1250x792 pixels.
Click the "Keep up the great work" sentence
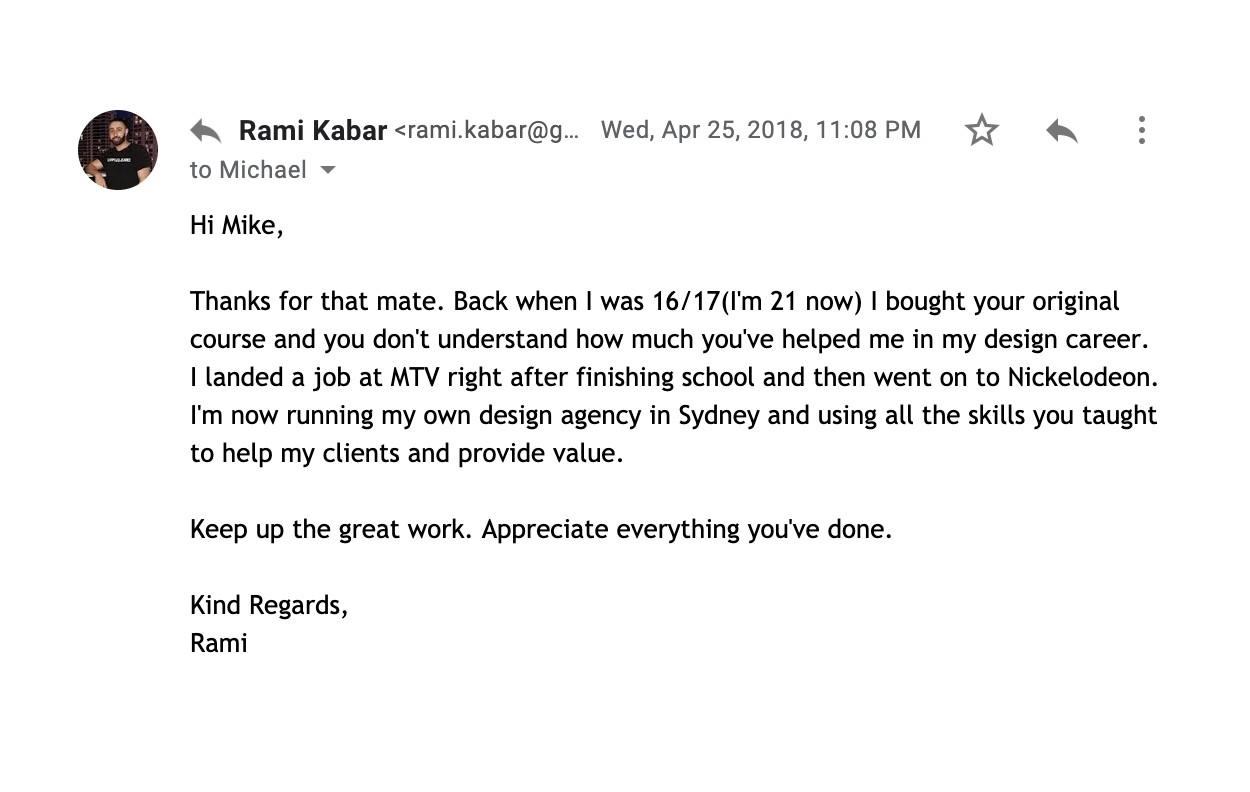[x=331, y=530]
